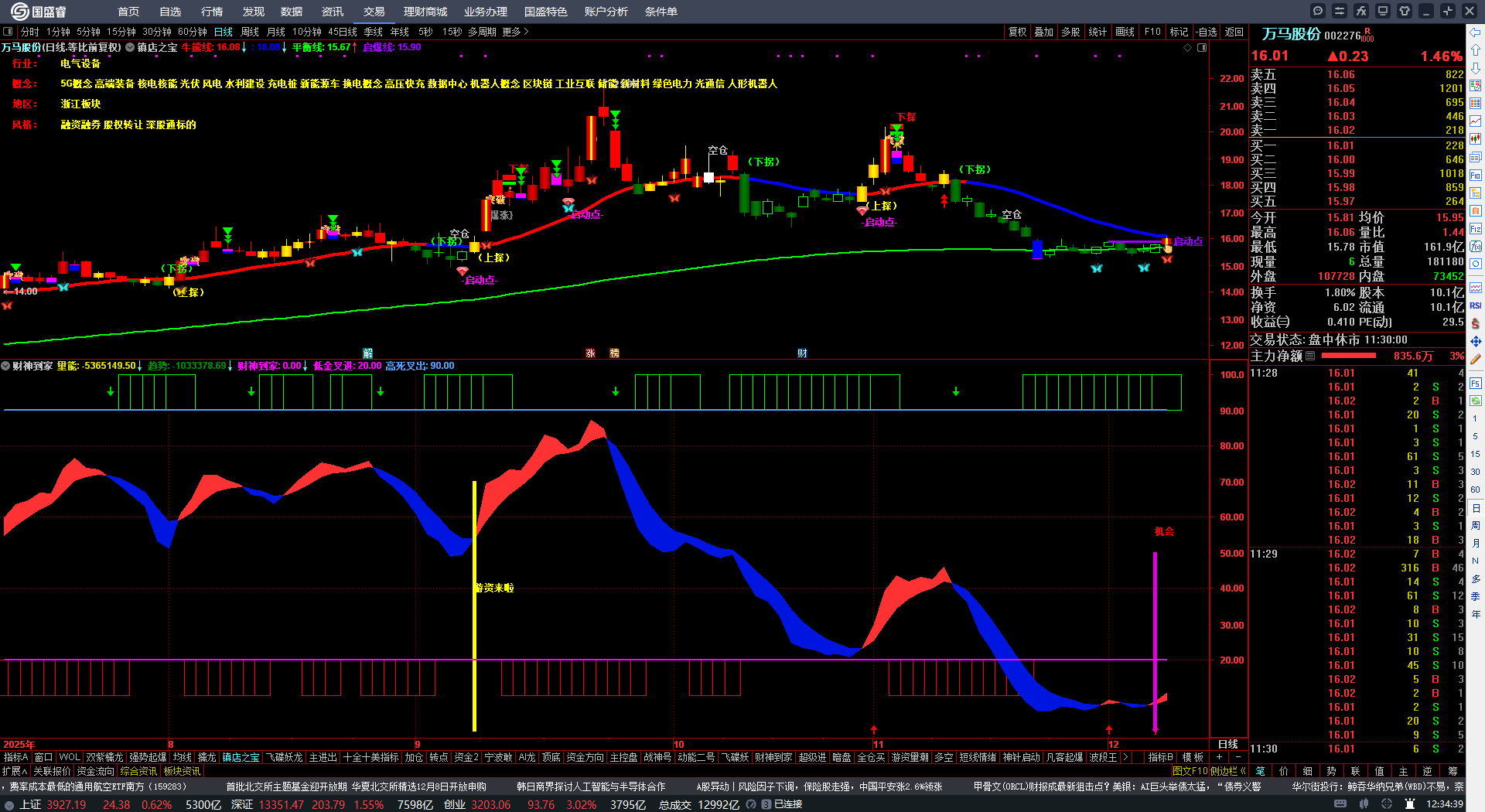The width and height of the screenshot is (1485, 812).
Task: Click the back arrow in right sidebar
Action: pyautogui.click(x=1476, y=32)
